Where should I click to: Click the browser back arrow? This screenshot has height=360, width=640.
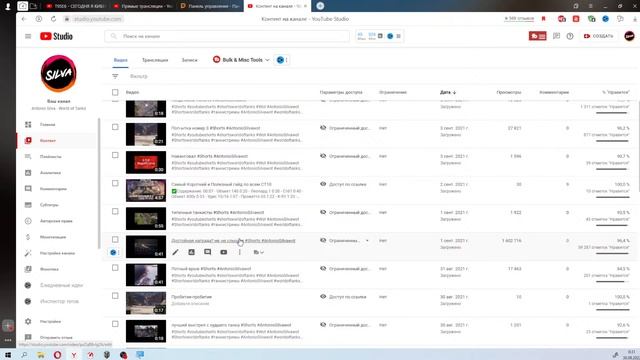24,19
